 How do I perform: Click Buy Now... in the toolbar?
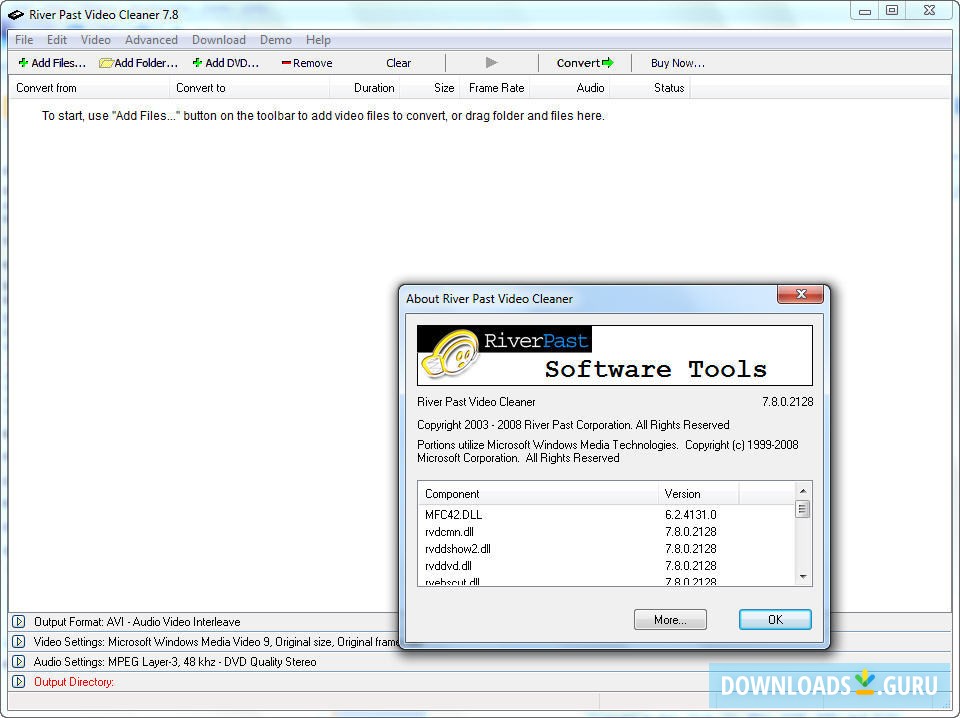[677, 63]
